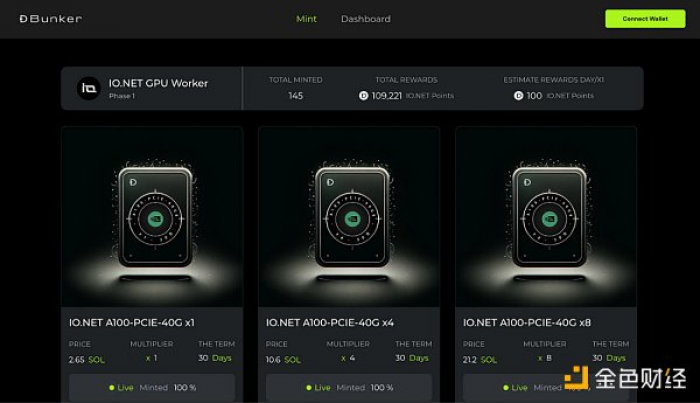Click the 100 estimate rewards value
Viewport: 700px width, 403px height.
(x=534, y=96)
